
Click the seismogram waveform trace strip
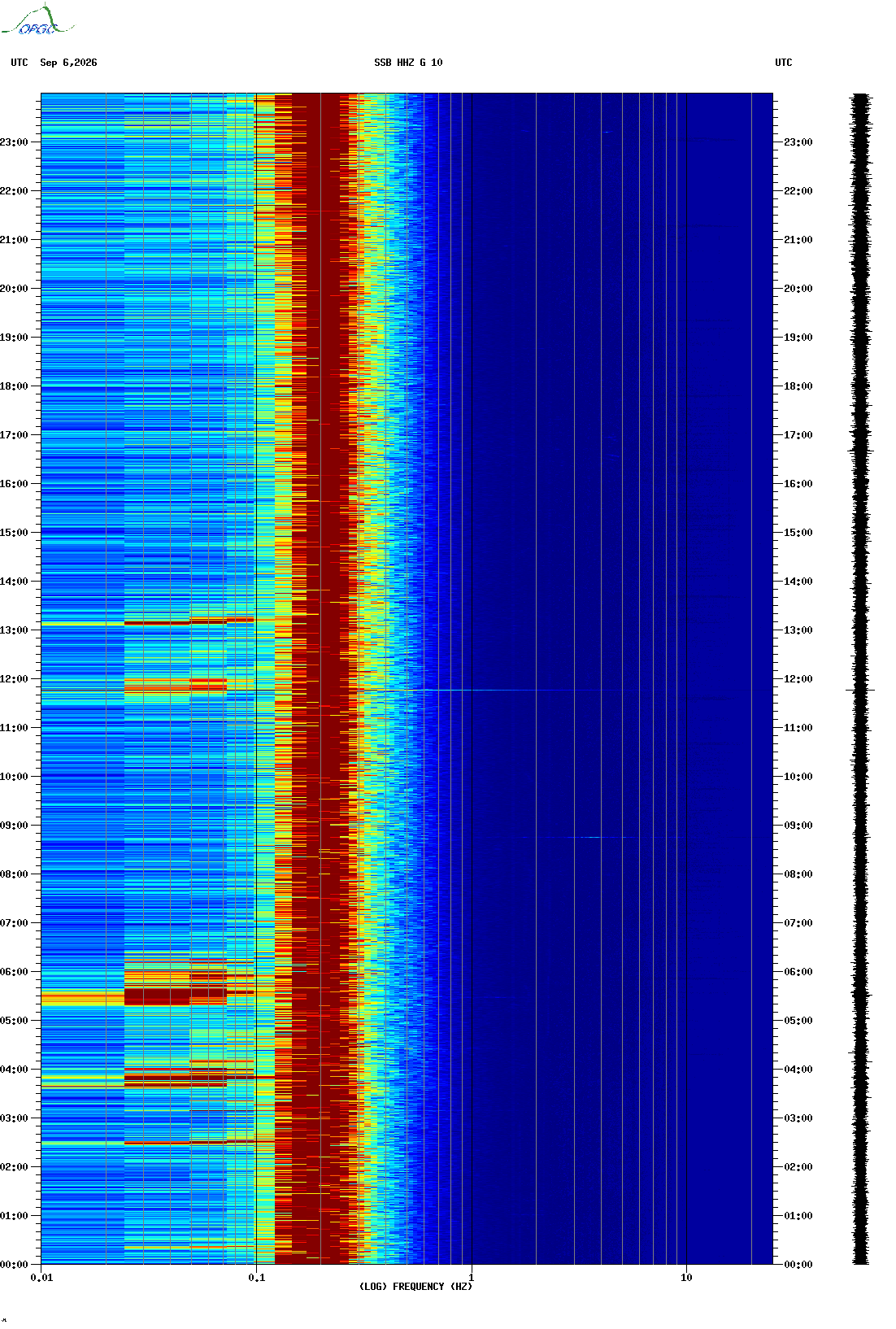[861, 679]
